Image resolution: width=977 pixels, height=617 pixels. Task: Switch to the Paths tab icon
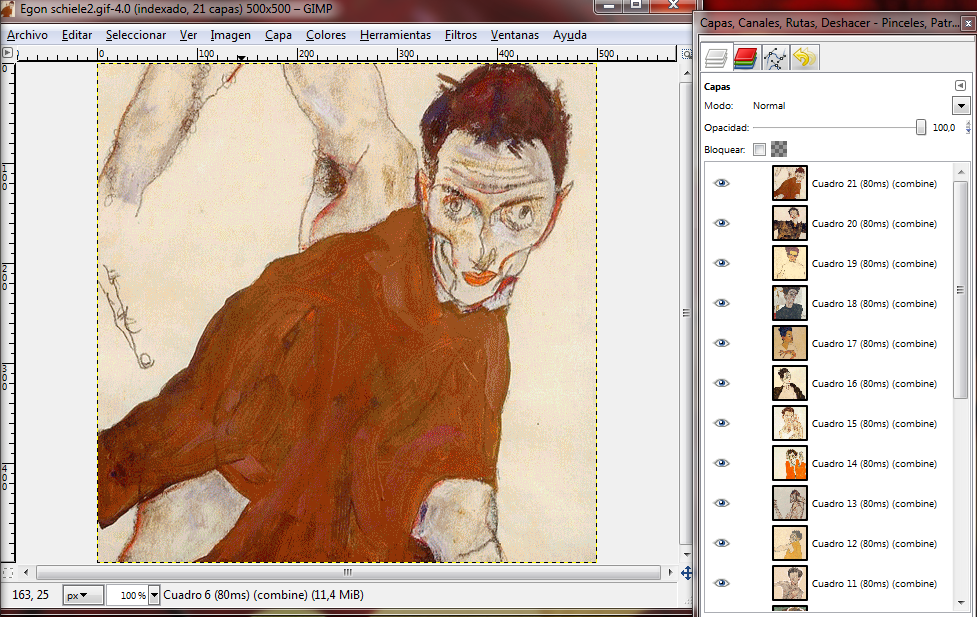774,59
